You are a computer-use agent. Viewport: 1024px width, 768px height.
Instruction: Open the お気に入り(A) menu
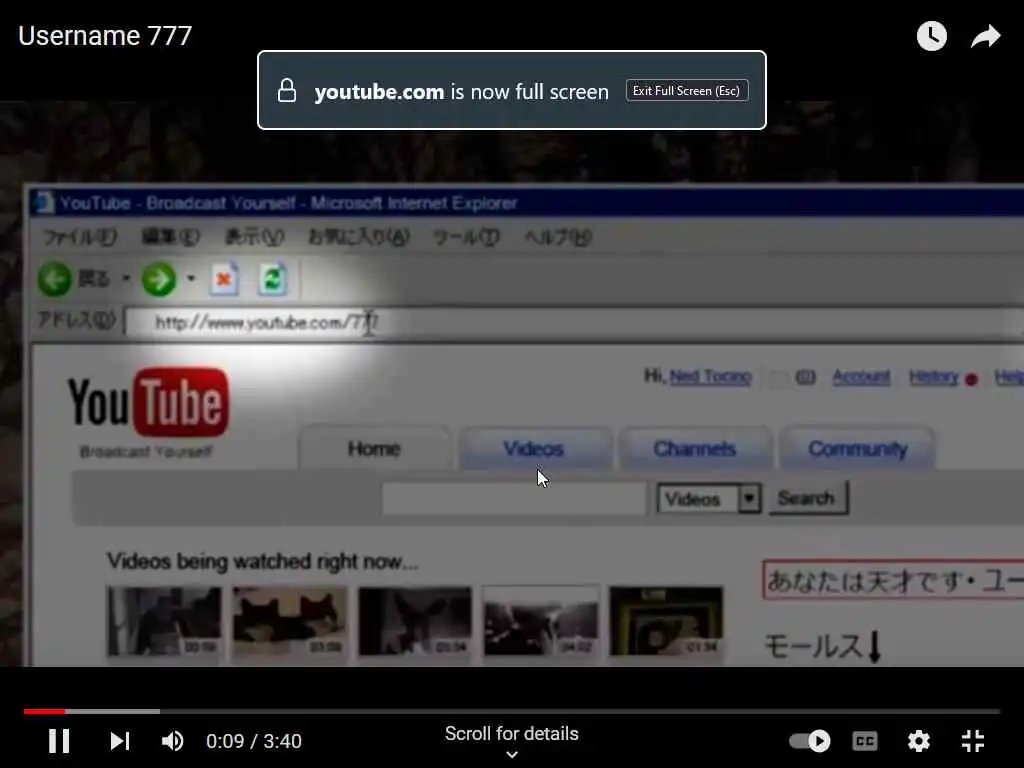pyautogui.click(x=359, y=237)
